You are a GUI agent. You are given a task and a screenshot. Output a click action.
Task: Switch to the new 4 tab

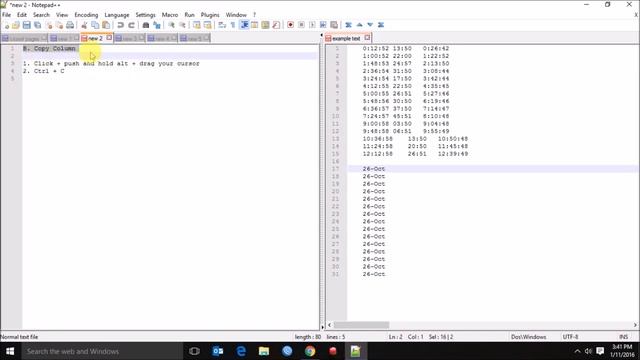point(162,38)
